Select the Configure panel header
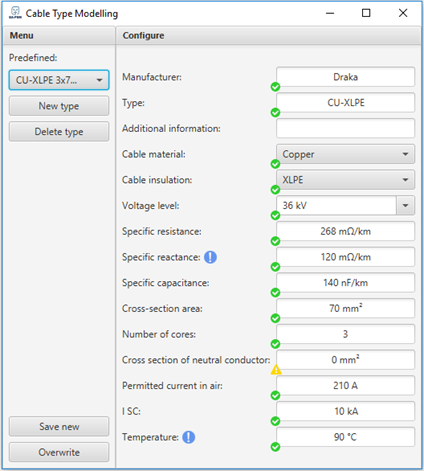Image resolution: width=424 pixels, height=471 pixels. [268, 35]
